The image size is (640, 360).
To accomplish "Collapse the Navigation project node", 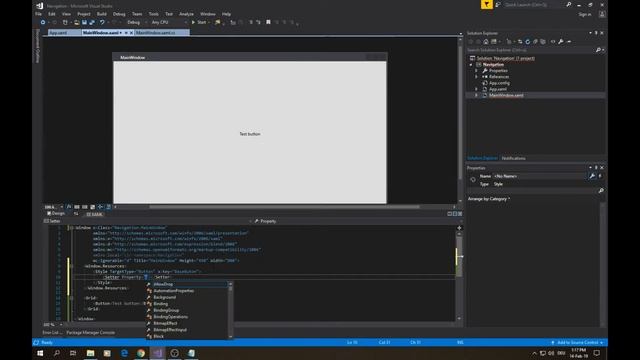I will point(471,64).
